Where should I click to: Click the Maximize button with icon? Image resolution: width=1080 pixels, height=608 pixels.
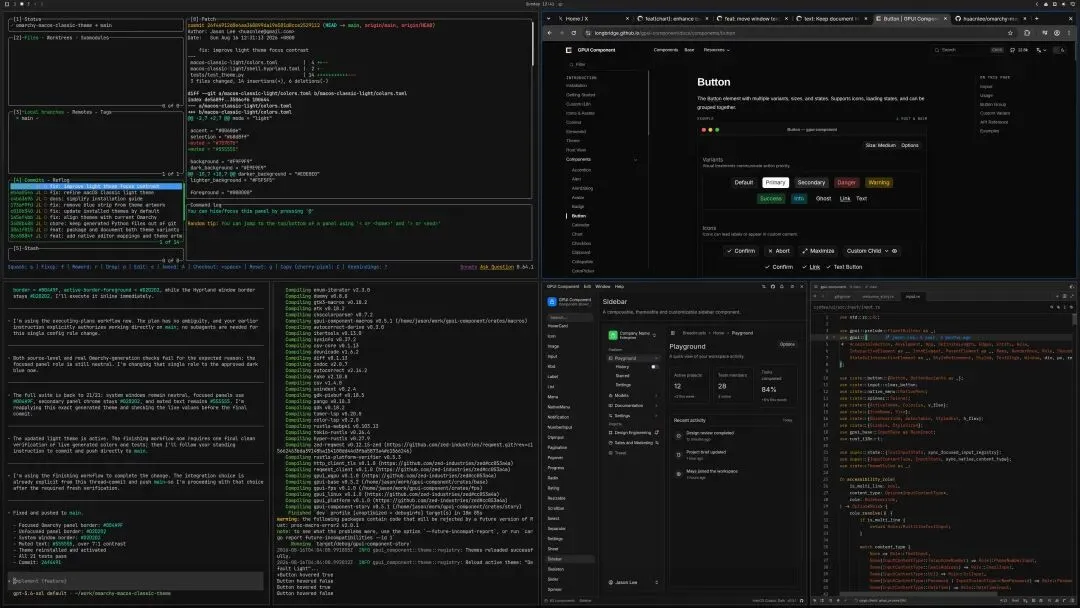coord(818,251)
